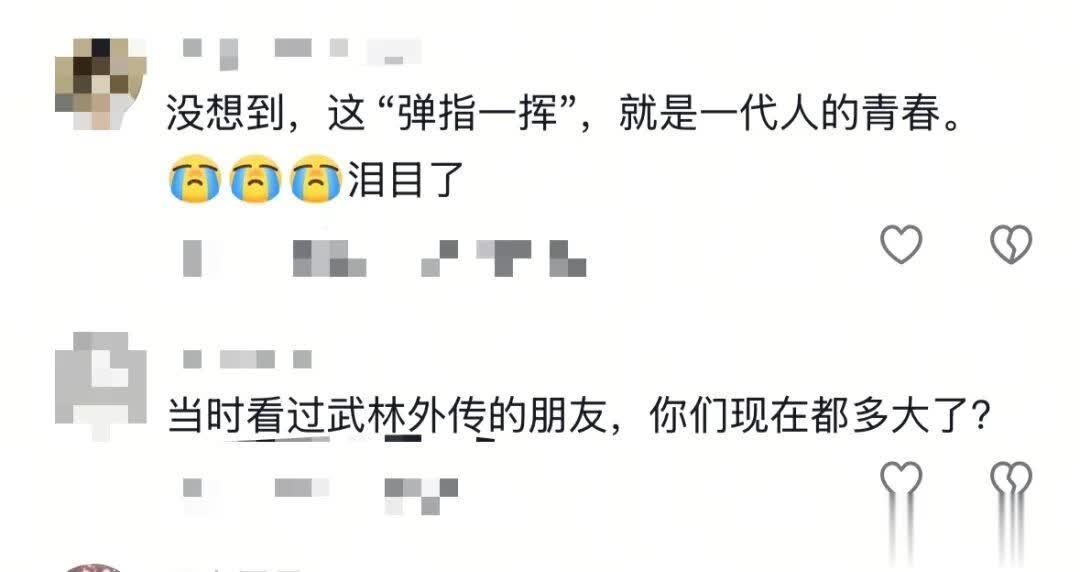The width and height of the screenshot is (1080, 572).
Task: Like the "弹指一挥" comment with heart
Action: (901, 244)
